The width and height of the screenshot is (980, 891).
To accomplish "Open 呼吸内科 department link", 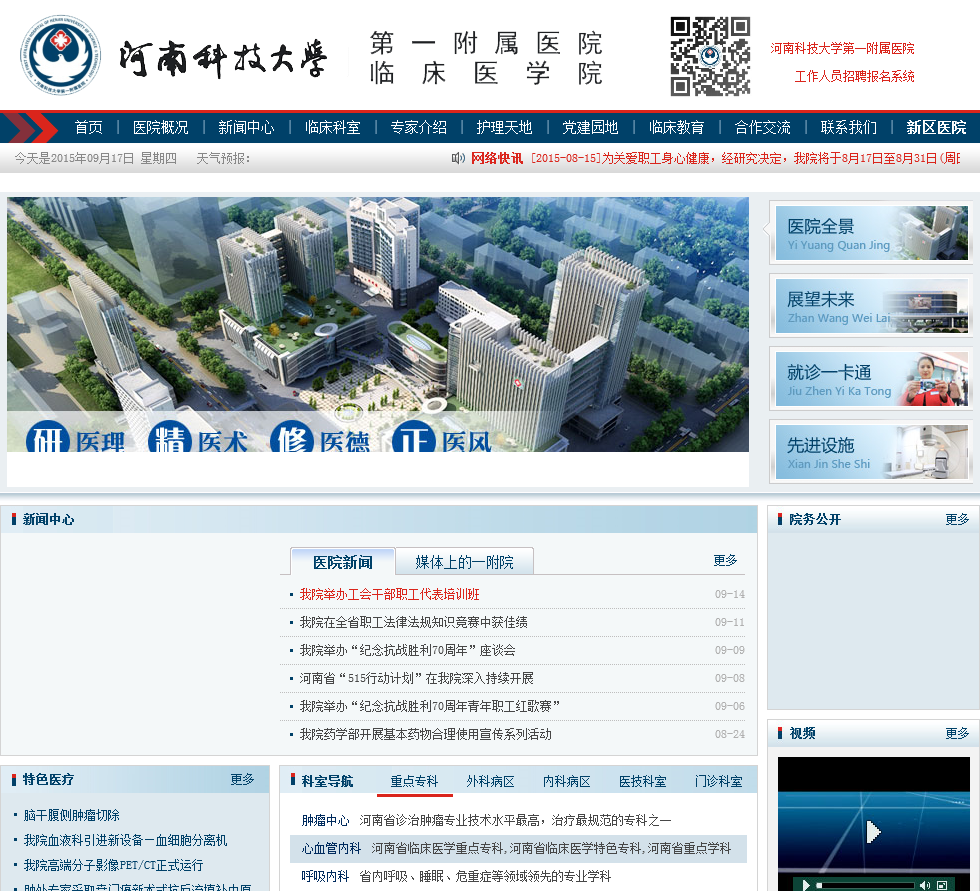I will pos(325,876).
